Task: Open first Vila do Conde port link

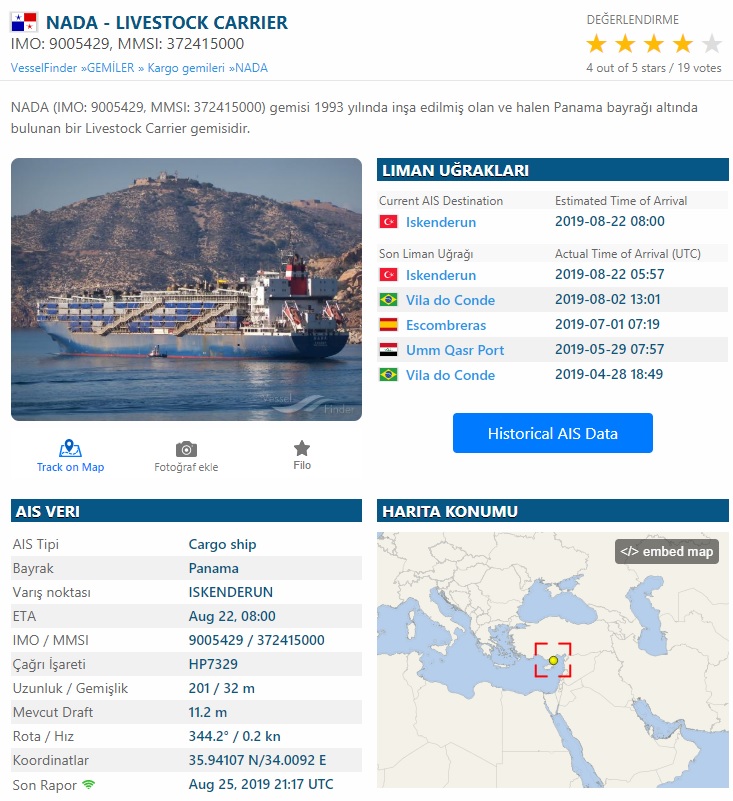Action: point(450,300)
